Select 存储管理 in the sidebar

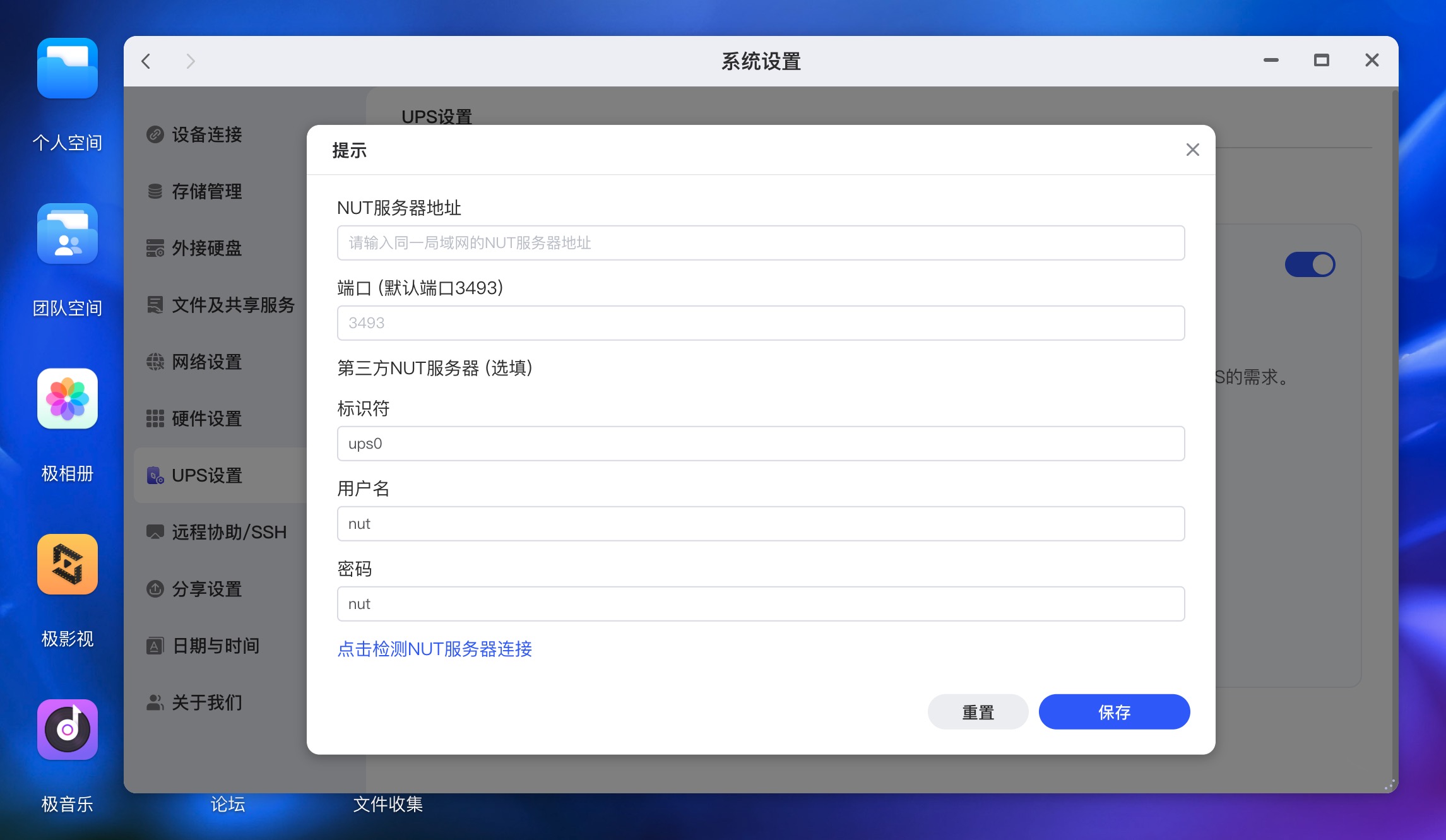coord(206,191)
